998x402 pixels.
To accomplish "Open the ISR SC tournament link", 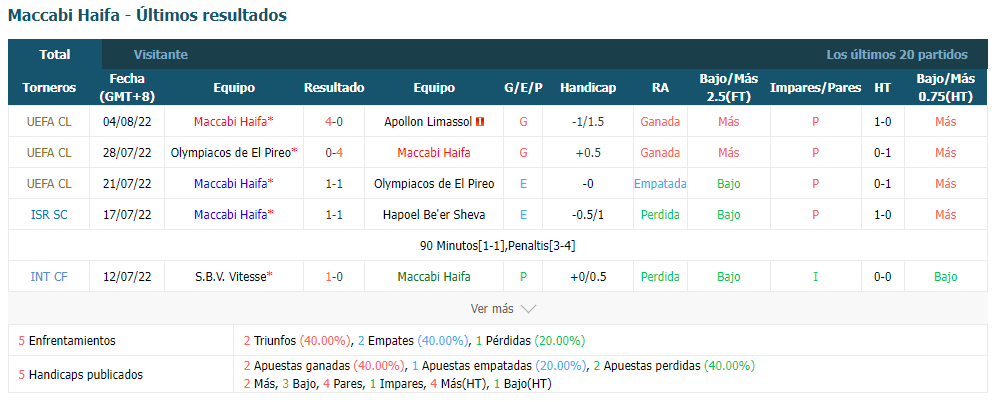I will coord(49,215).
